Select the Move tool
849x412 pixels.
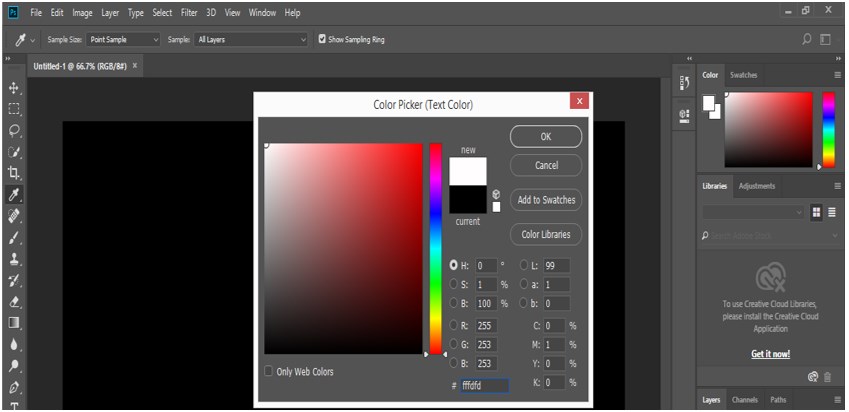click(x=14, y=88)
